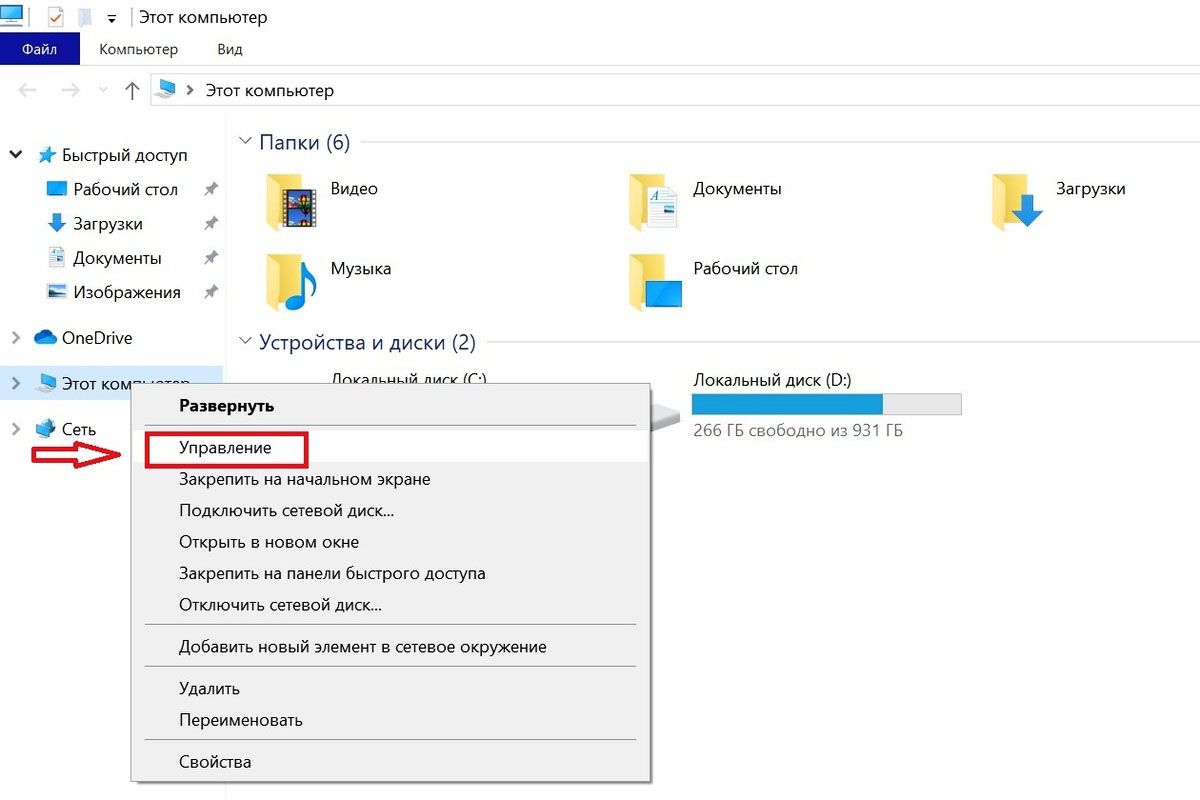Collapse the Устройства и диски section

pyautogui.click(x=246, y=343)
